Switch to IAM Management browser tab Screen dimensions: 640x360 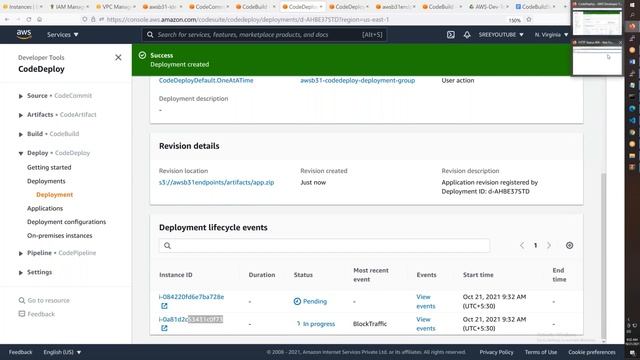pyautogui.click(x=69, y=7)
